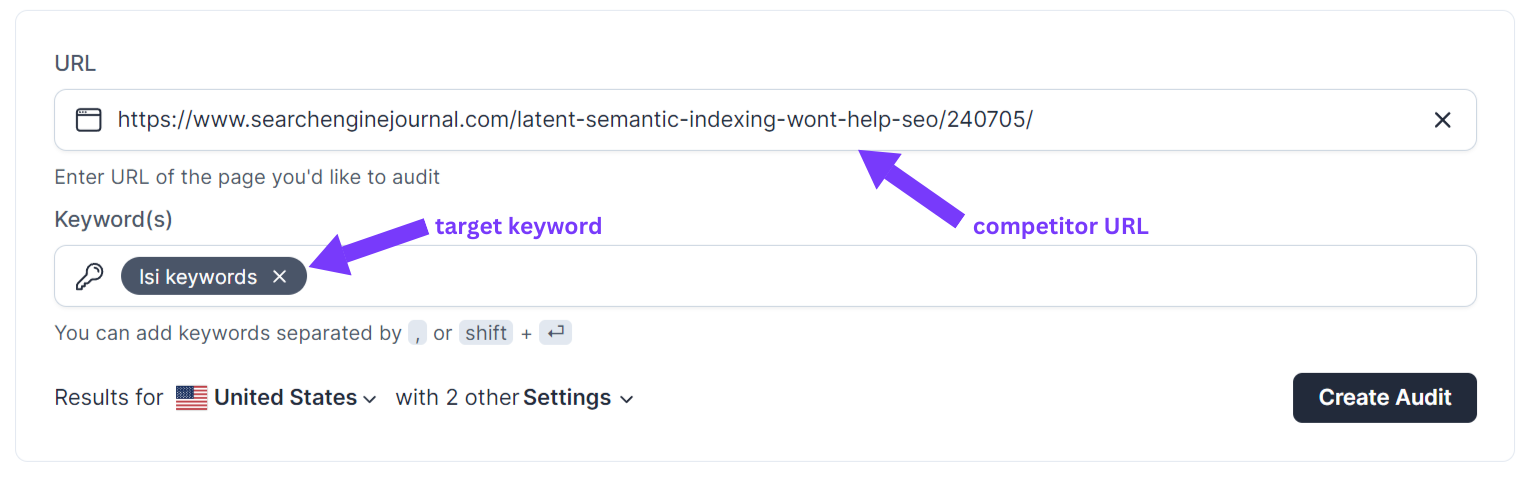Click the shift key badge in the hint

click(486, 333)
